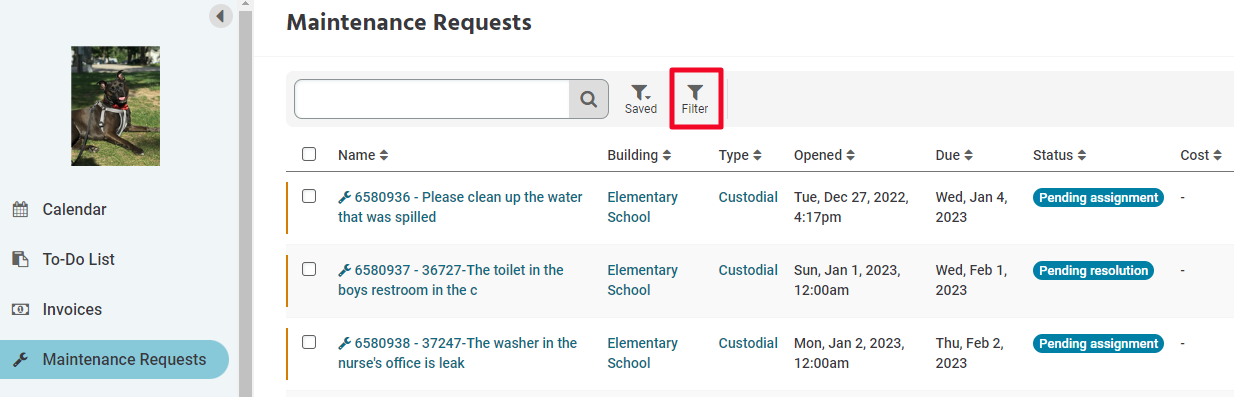Click the To-Do List clipboard icon

[x=20, y=260]
